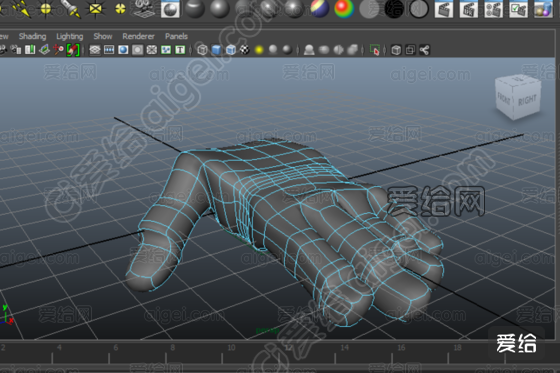
Task: Jump to frame 16 on timeline
Action: pos(401,347)
